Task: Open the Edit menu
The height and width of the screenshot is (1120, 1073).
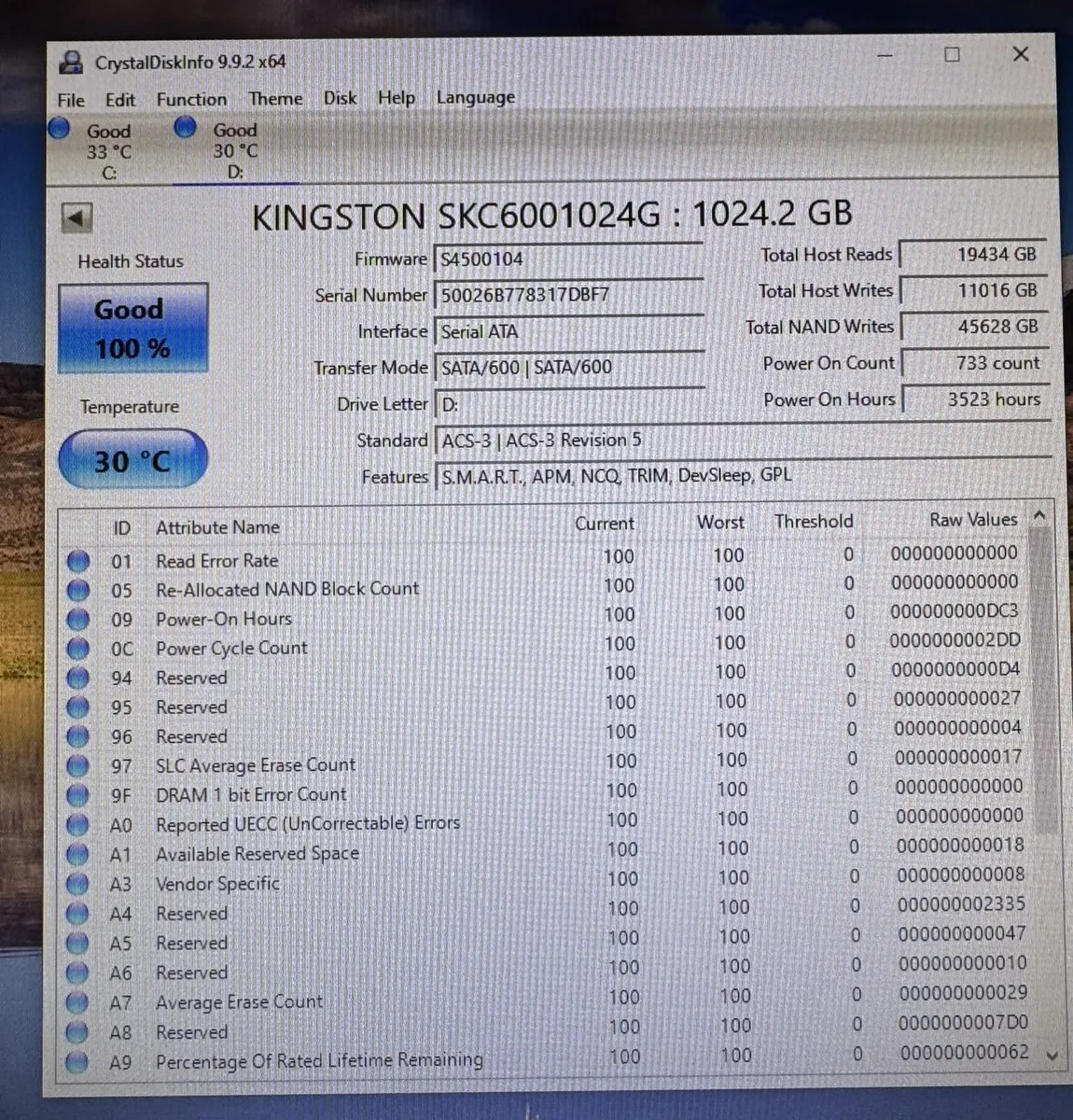Action: click(x=120, y=100)
